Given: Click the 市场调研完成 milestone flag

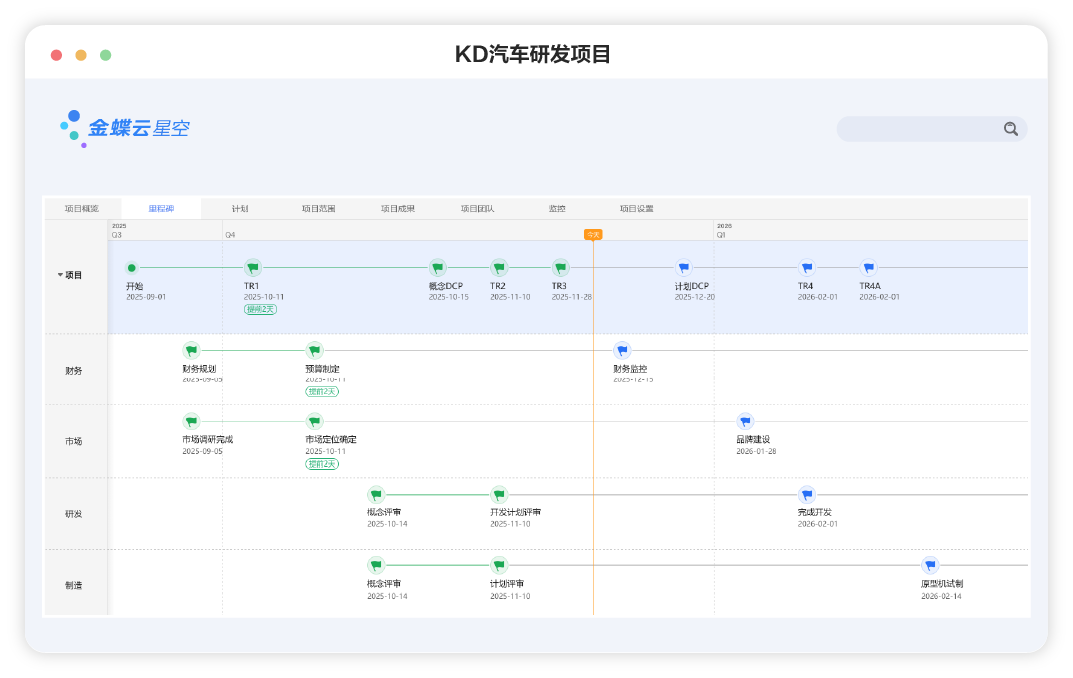Looking at the screenshot, I should pyautogui.click(x=190, y=420).
